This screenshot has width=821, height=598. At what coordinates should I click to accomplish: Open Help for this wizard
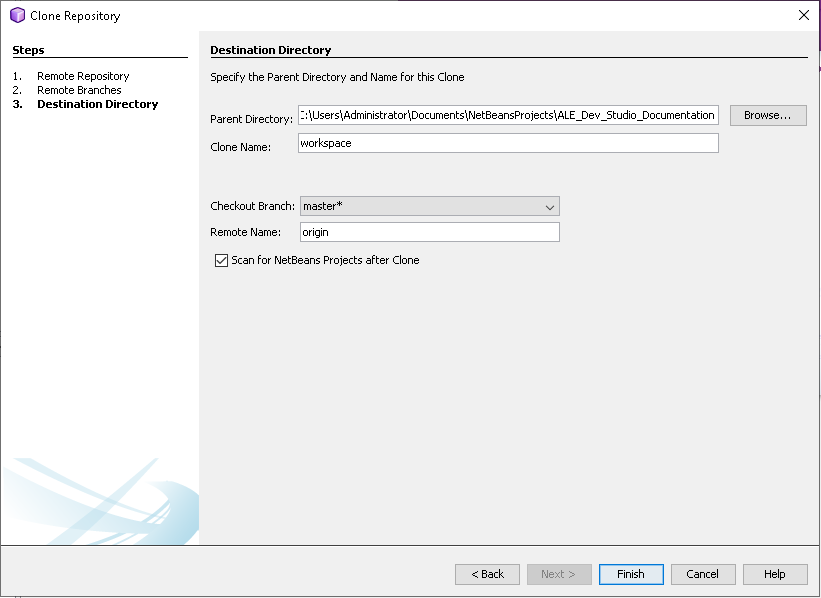[x=774, y=574]
